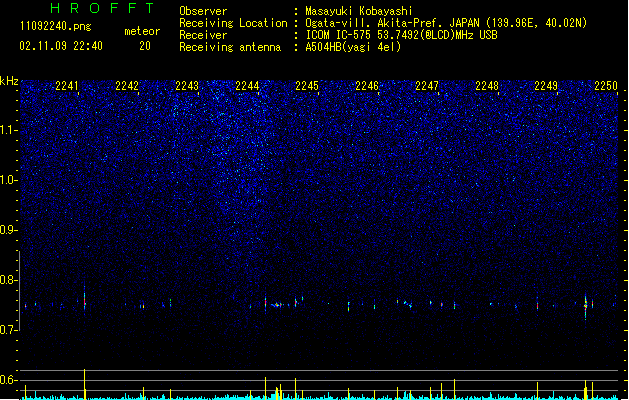Click the 2245 time marker
This screenshot has height=400, width=629.
point(307,86)
